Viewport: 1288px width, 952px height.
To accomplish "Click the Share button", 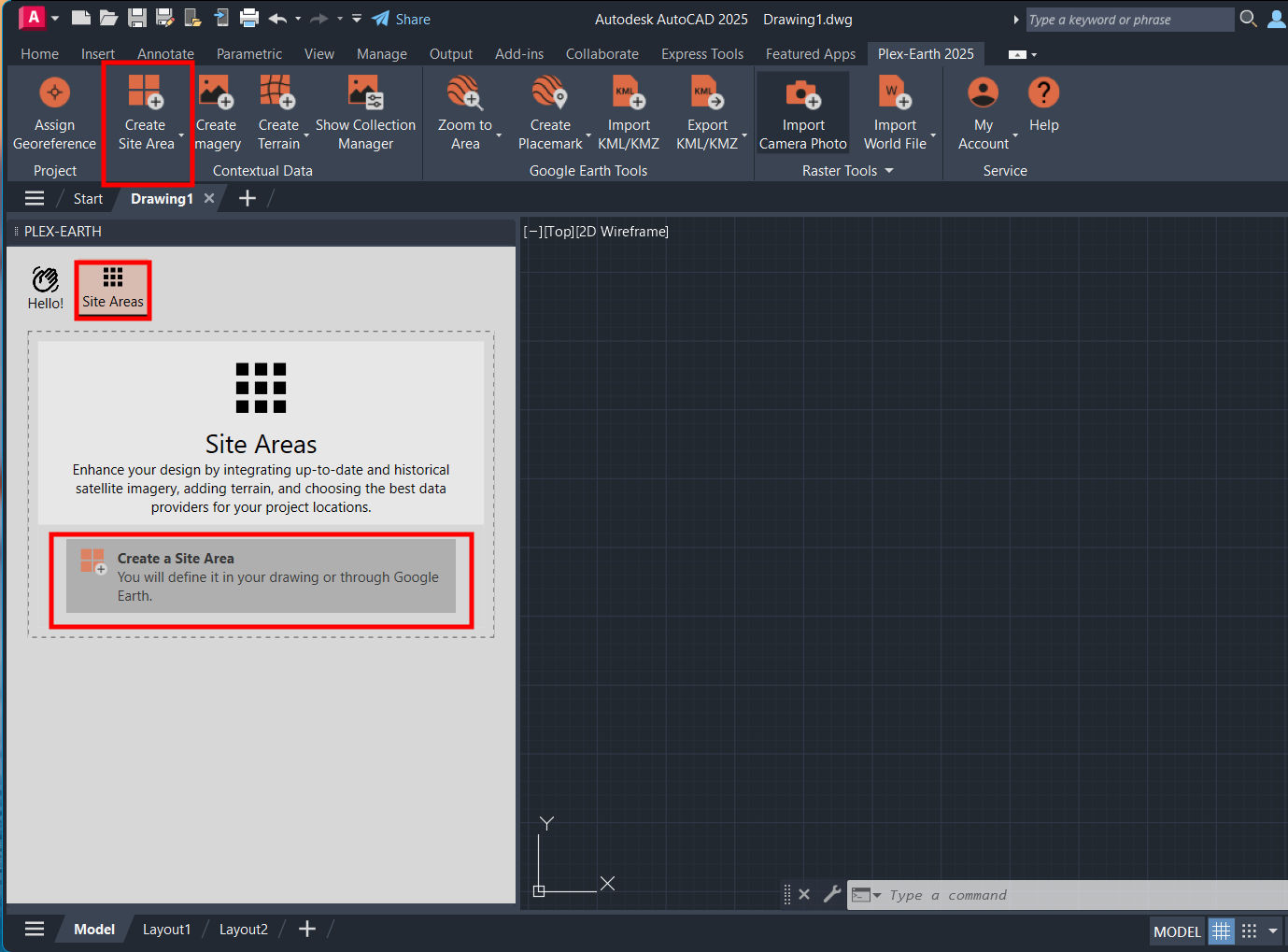I will pos(402,19).
